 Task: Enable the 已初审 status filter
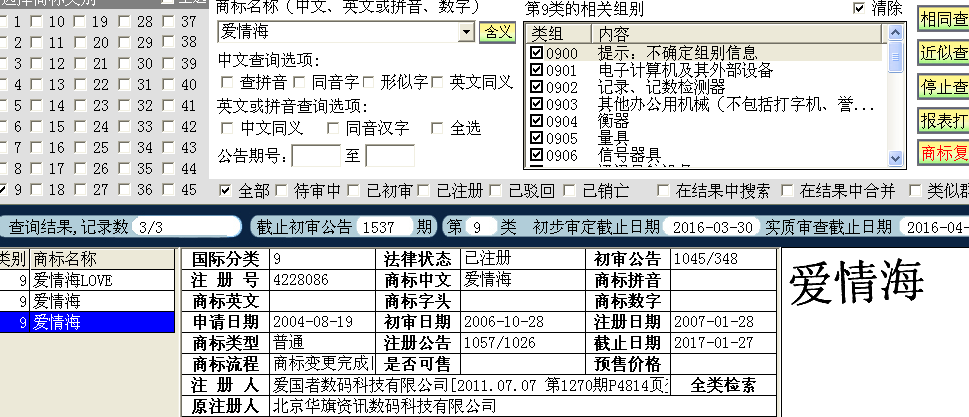pos(353,190)
